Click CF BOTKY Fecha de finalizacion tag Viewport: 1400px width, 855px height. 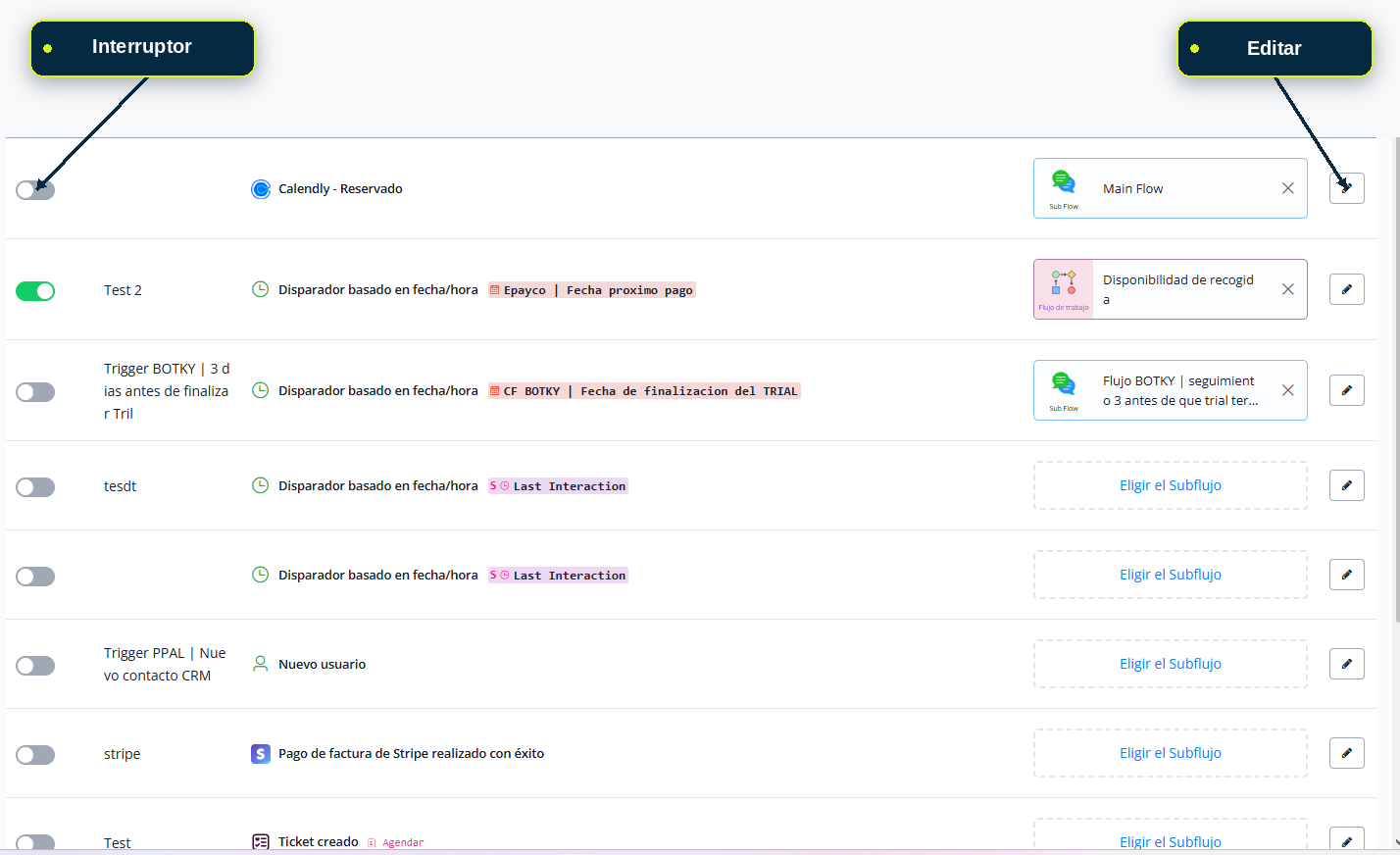point(644,391)
